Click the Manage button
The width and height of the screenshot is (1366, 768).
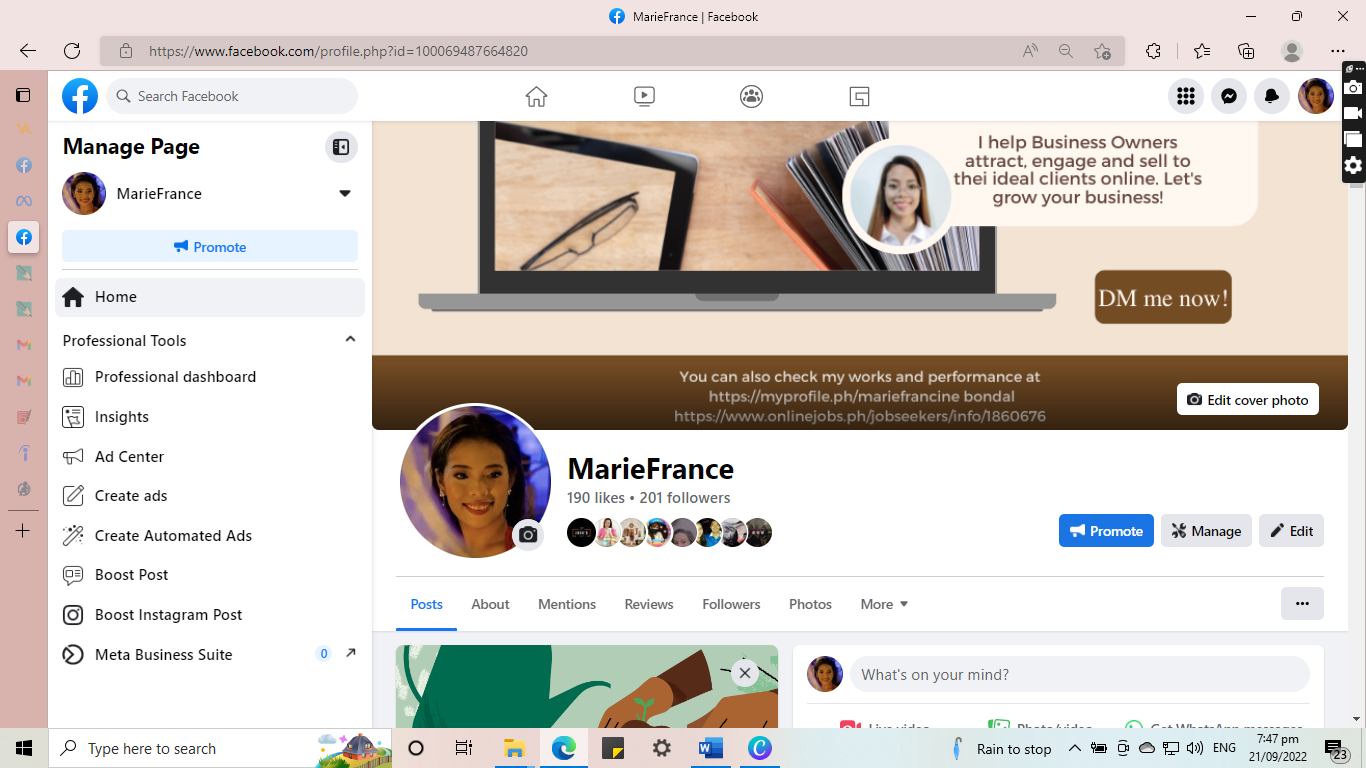(x=1206, y=531)
